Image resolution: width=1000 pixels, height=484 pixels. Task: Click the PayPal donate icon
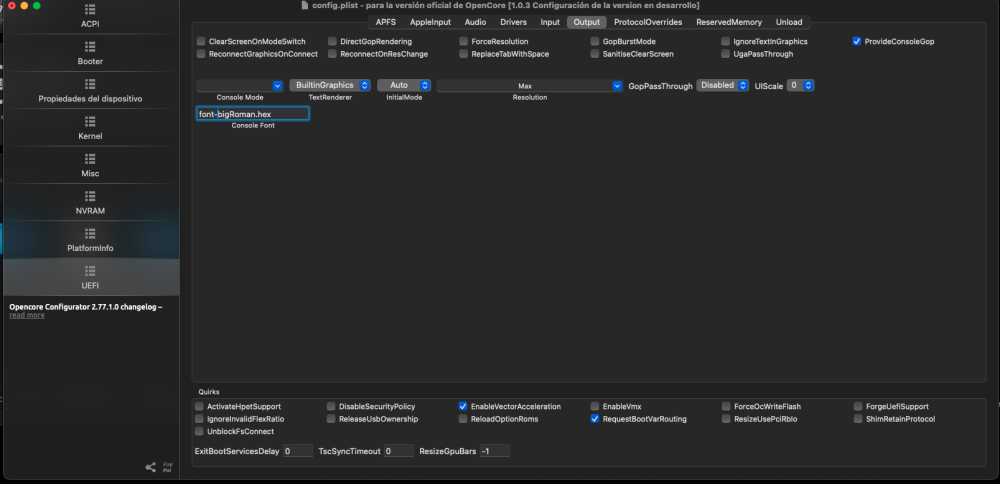click(x=168, y=467)
